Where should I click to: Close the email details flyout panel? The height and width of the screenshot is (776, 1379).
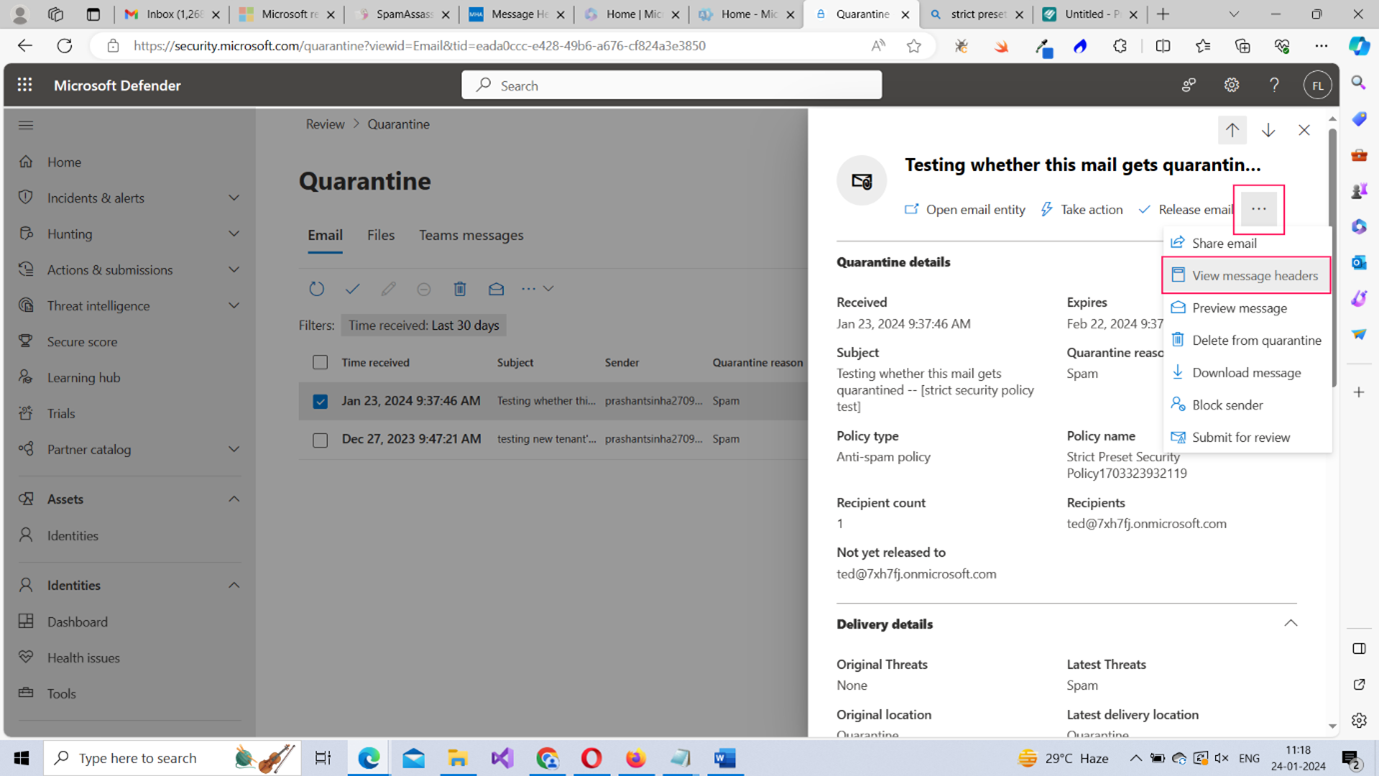tap(1304, 130)
